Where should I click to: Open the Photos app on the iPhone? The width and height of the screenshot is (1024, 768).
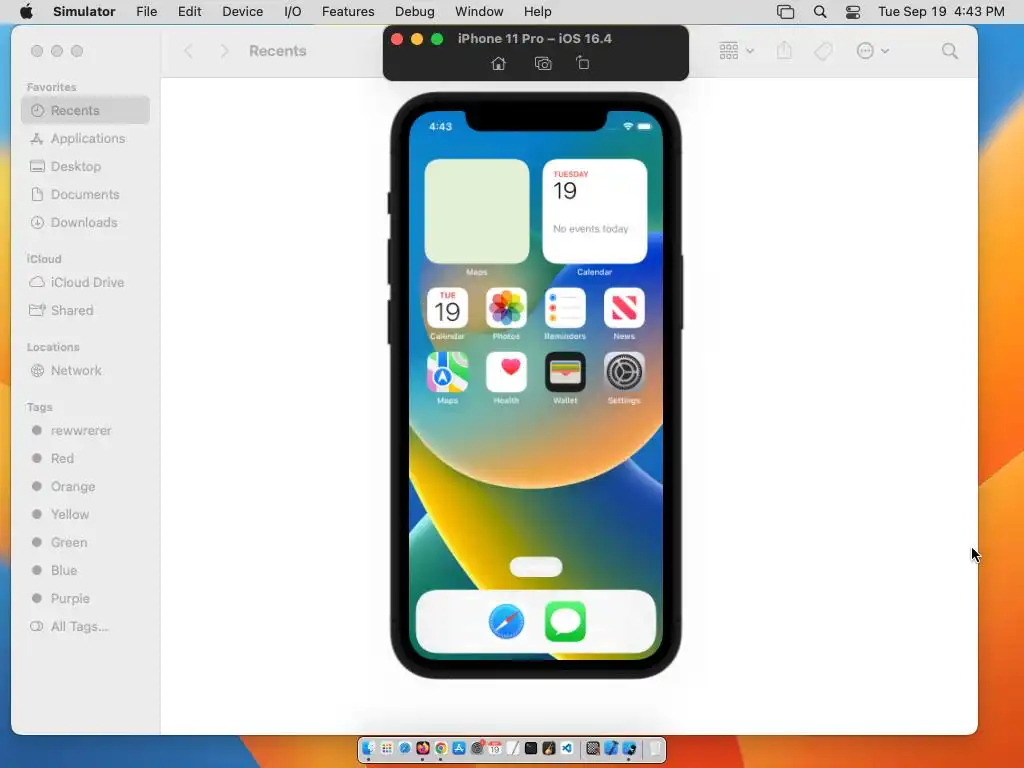[506, 308]
